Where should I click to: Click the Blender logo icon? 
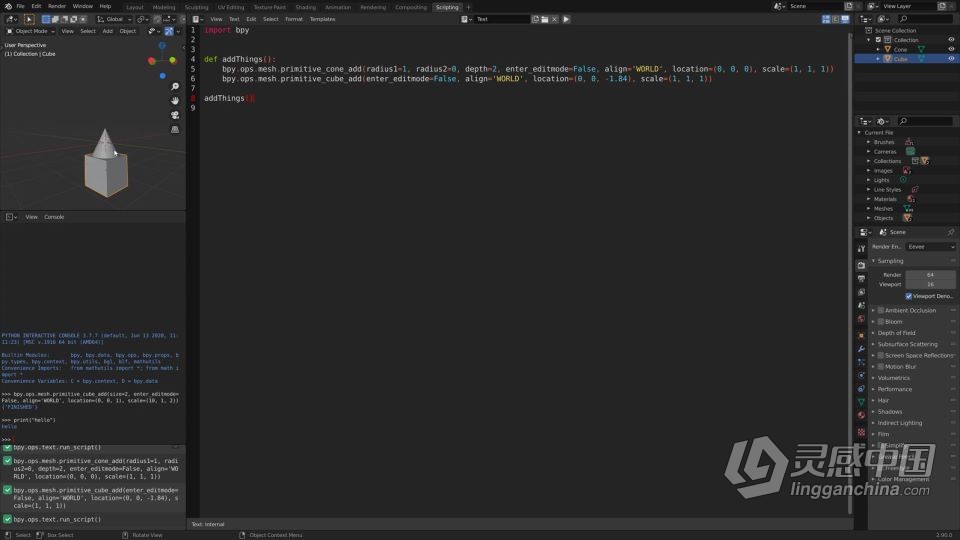point(8,6)
